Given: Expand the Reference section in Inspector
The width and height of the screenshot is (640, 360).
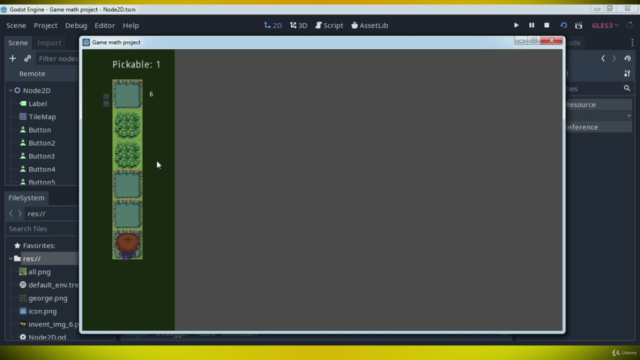Looking at the screenshot, I should coord(598,127).
